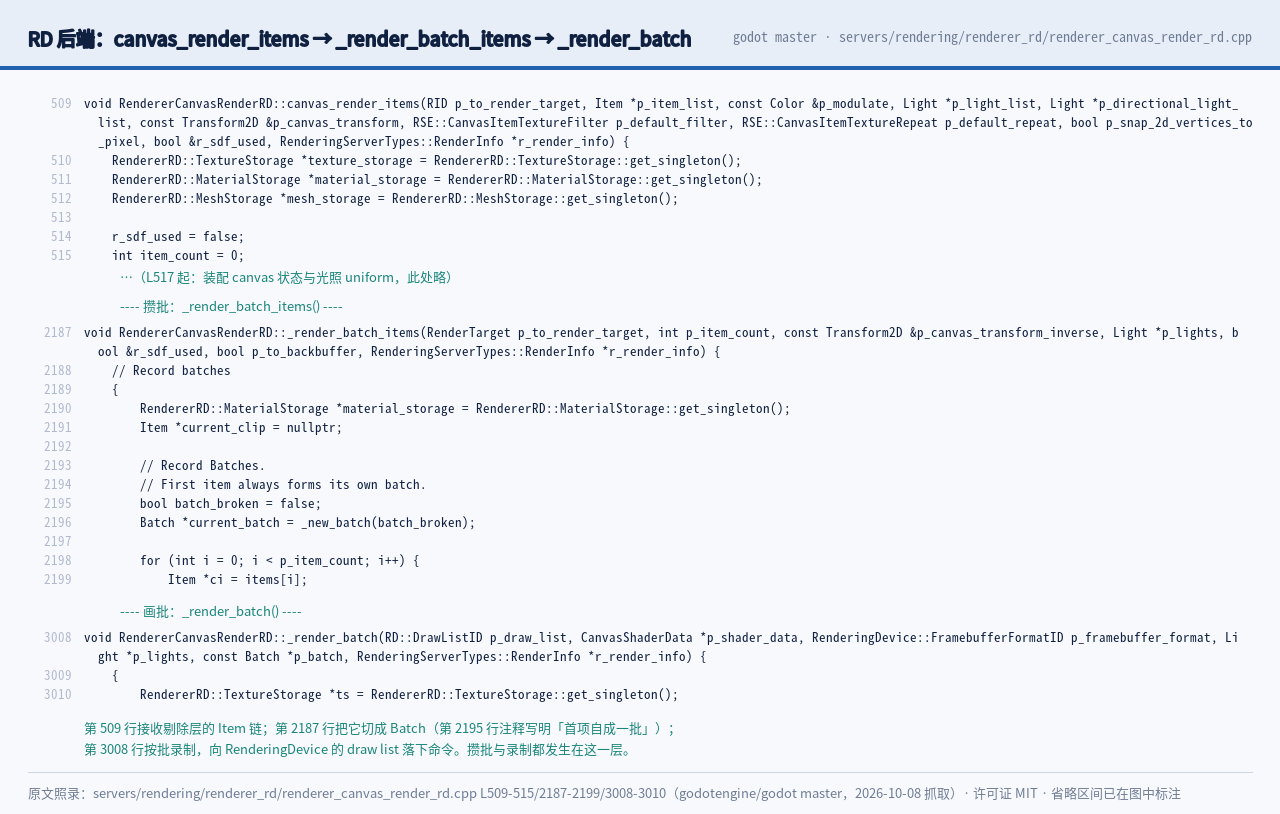Click the "Batch *current_batch = _new_batch(batch_broken);" line
This screenshot has height=814, width=1280.
[x=308, y=523]
